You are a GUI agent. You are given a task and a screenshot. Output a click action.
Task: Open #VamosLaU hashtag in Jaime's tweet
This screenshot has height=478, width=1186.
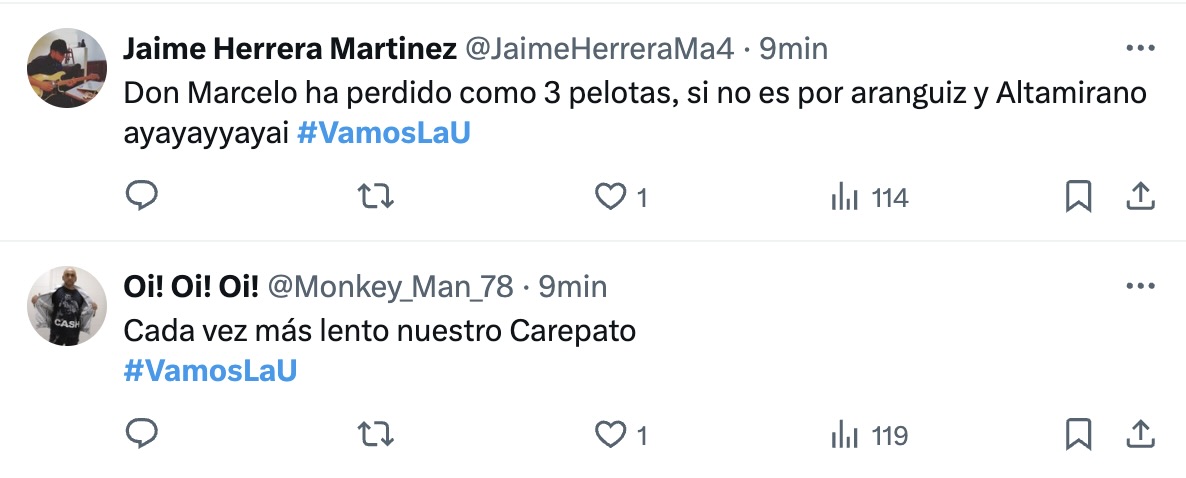pos(384,134)
